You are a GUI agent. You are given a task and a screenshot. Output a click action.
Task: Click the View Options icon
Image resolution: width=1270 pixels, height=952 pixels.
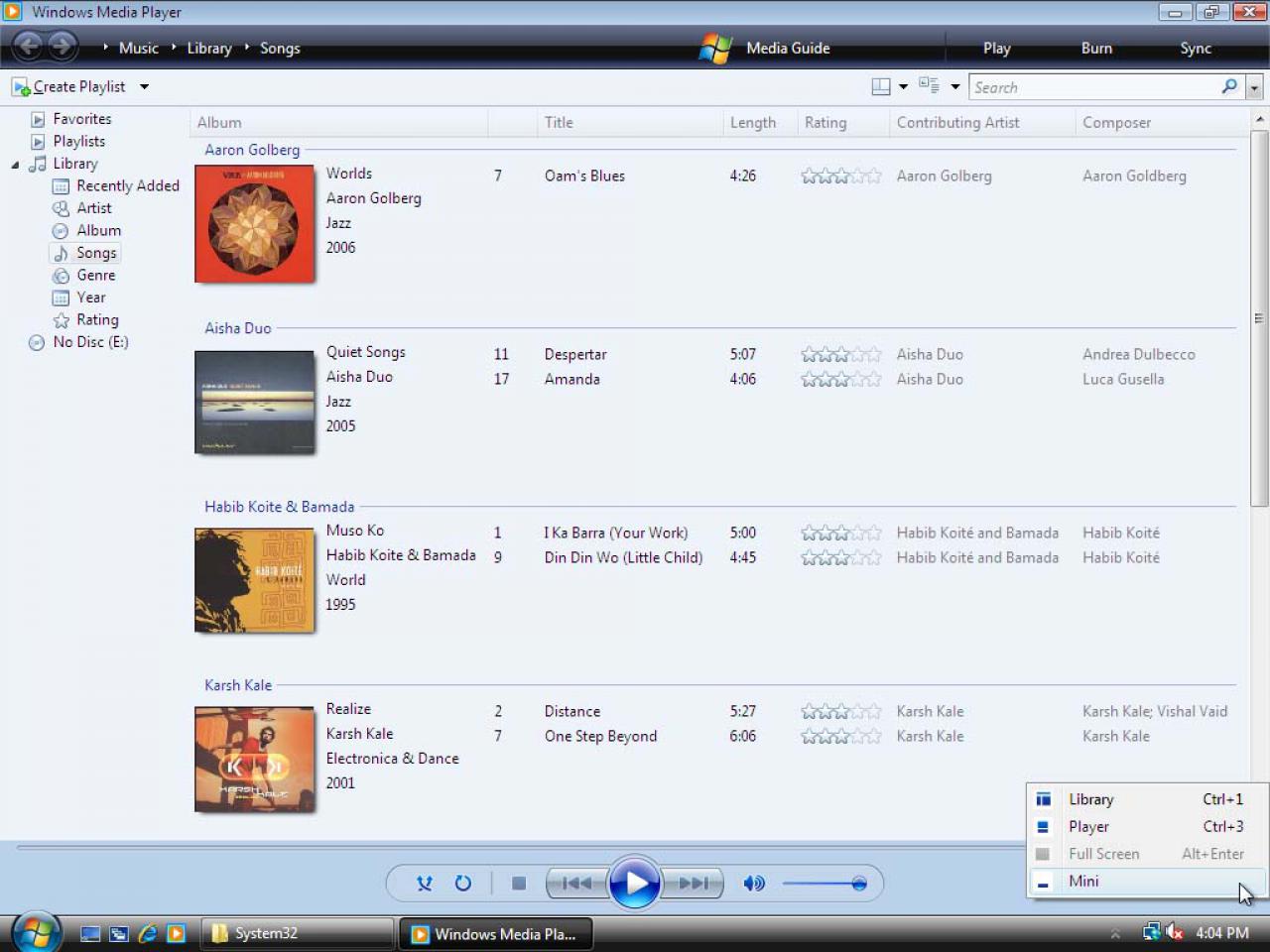(930, 86)
